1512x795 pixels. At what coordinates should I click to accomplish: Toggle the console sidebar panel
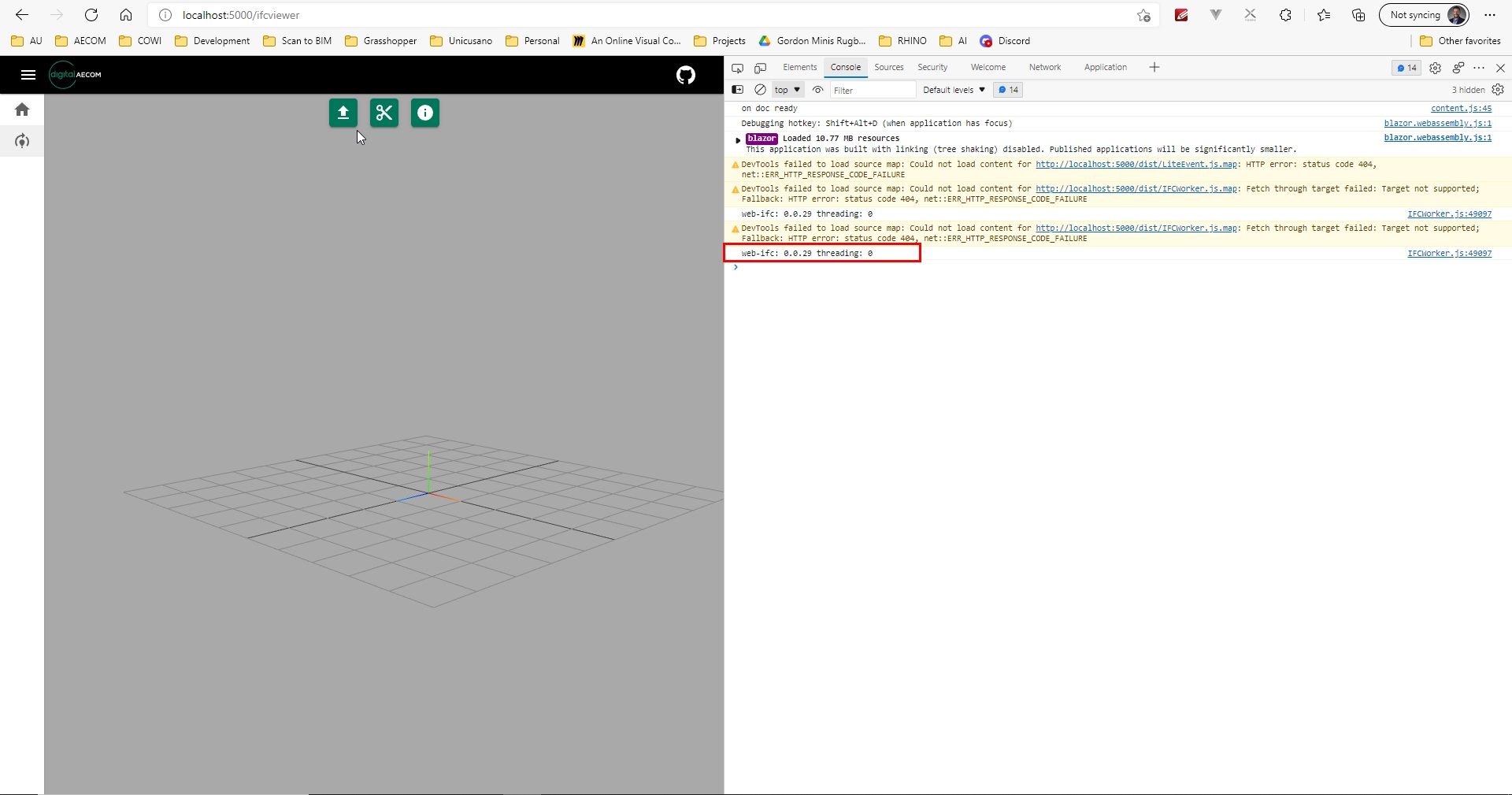point(738,90)
